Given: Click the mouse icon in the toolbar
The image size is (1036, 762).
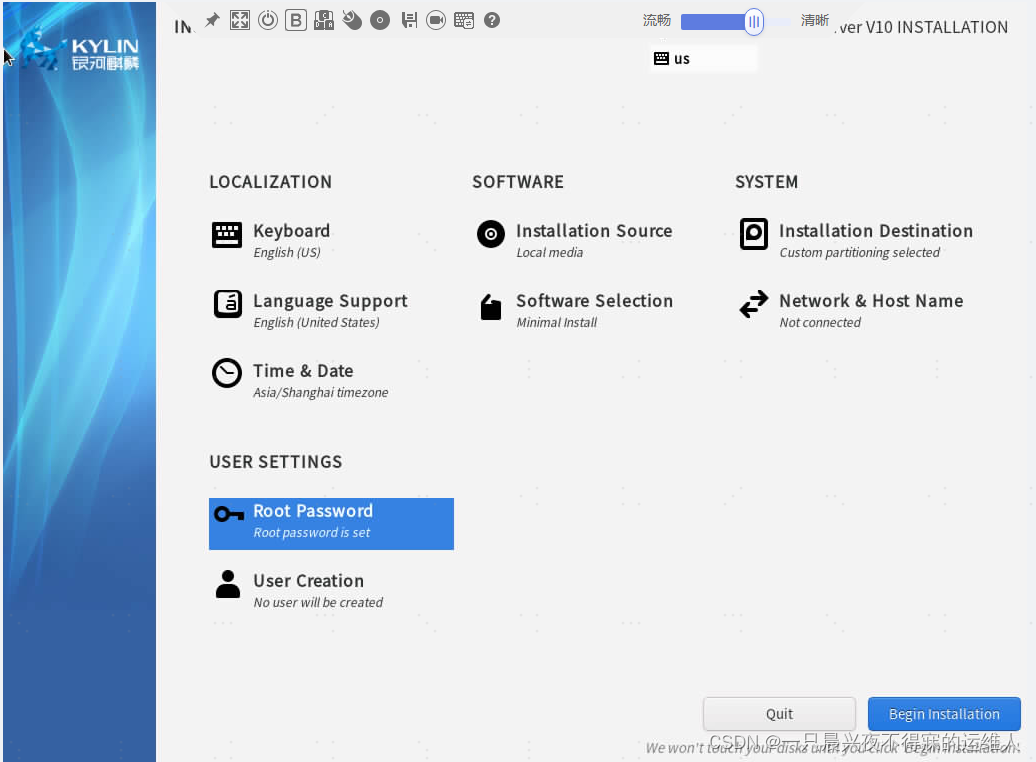Looking at the screenshot, I should click(x=352, y=20).
